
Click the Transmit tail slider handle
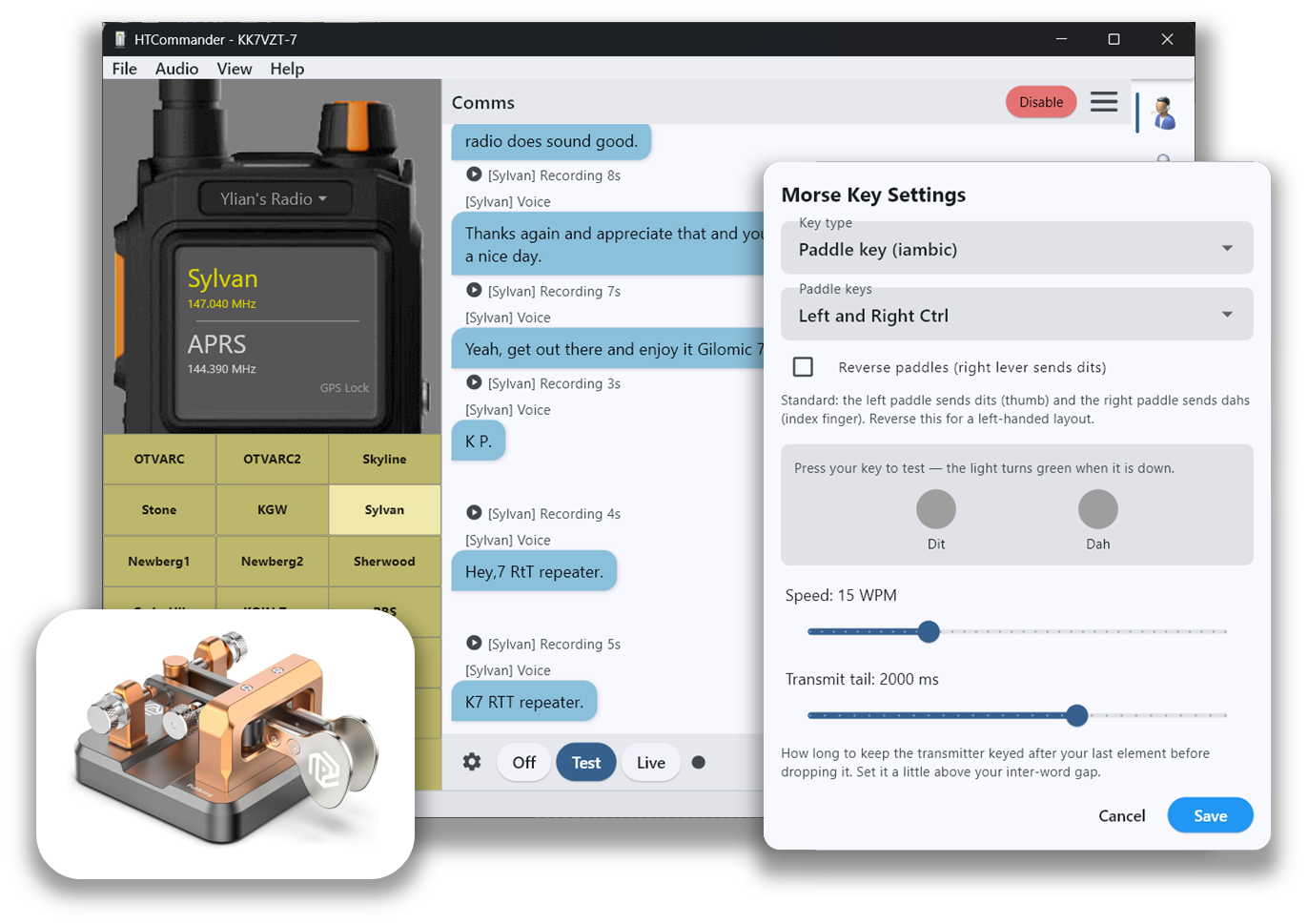pos(1077,715)
